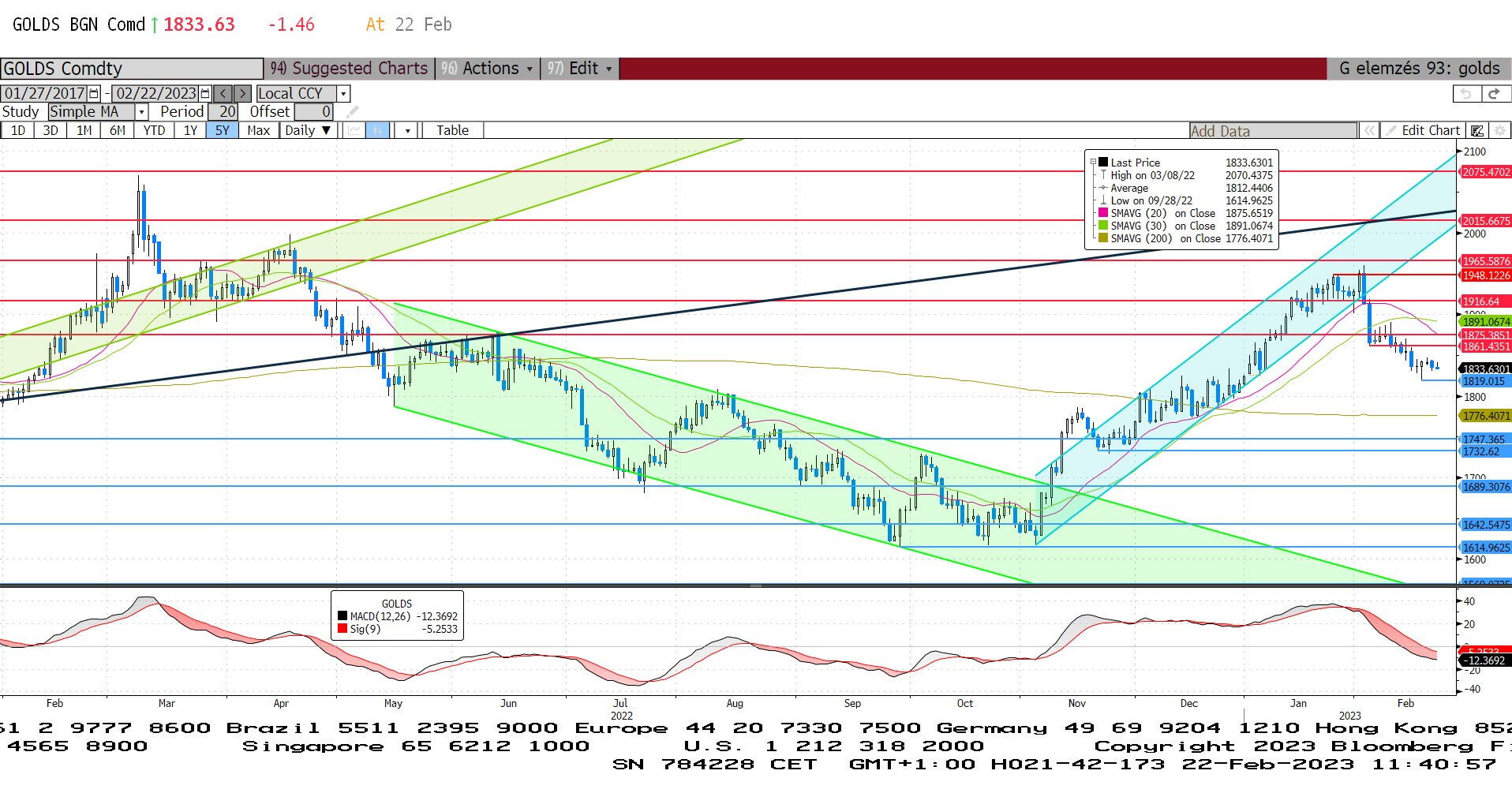The width and height of the screenshot is (1512, 808).
Task: Click the SMAVG (200) olive swatch
Action: coord(1103,238)
